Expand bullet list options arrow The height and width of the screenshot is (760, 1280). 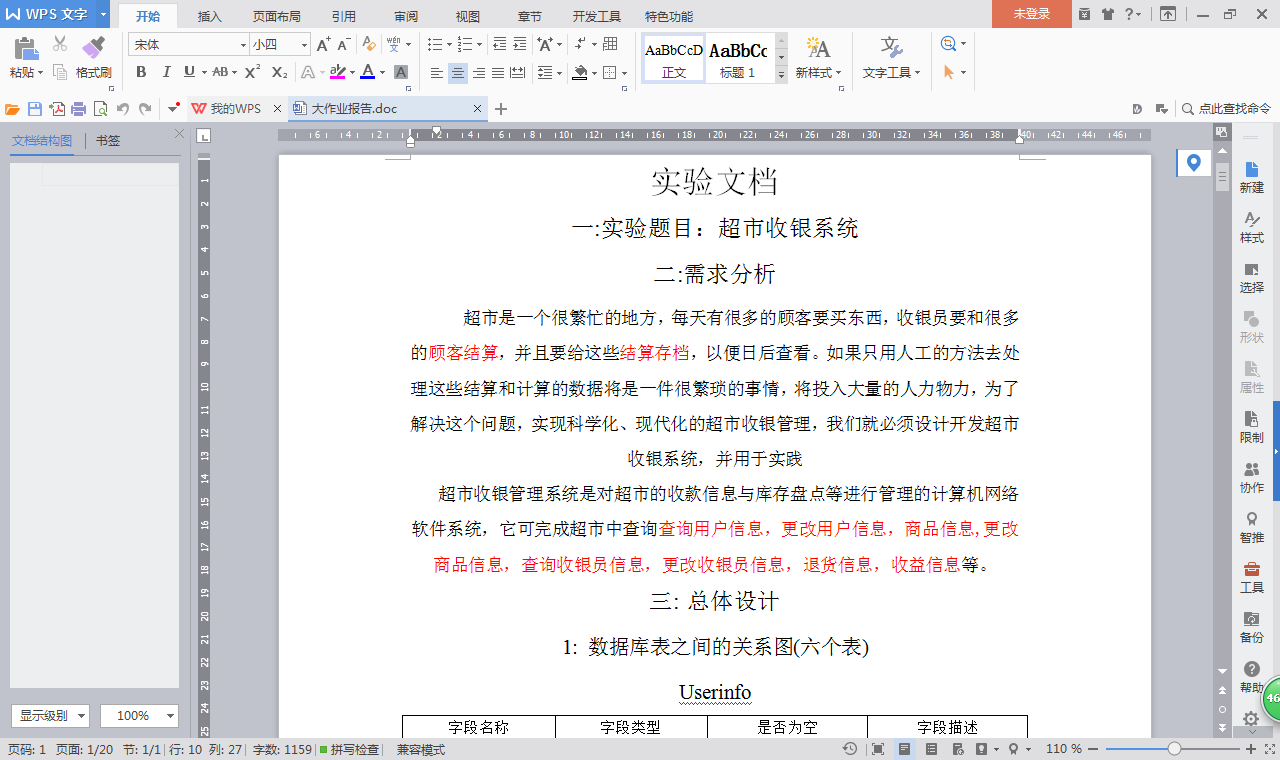pyautogui.click(x=451, y=45)
